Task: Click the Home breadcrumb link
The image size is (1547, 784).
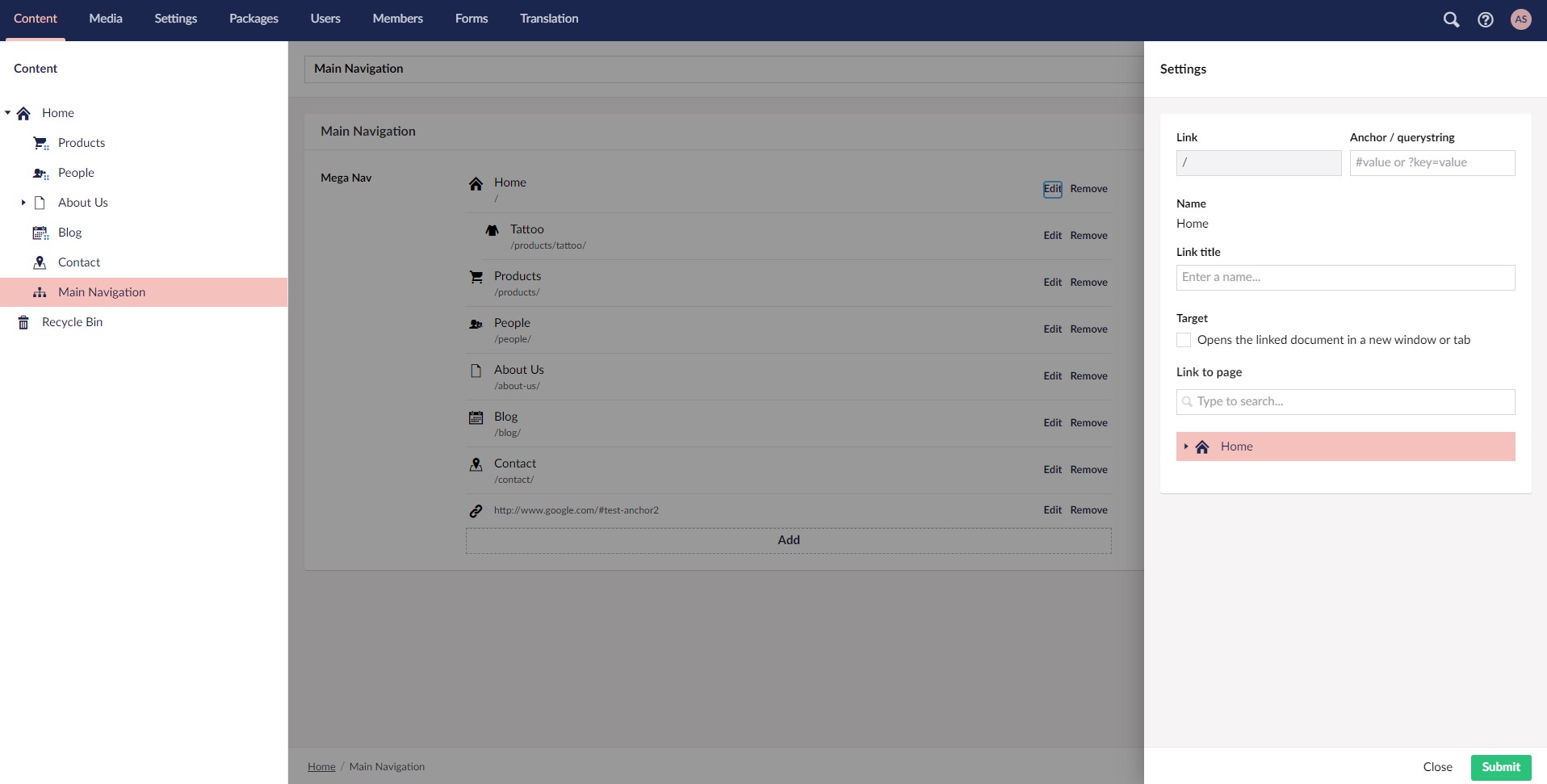Action: click(321, 767)
